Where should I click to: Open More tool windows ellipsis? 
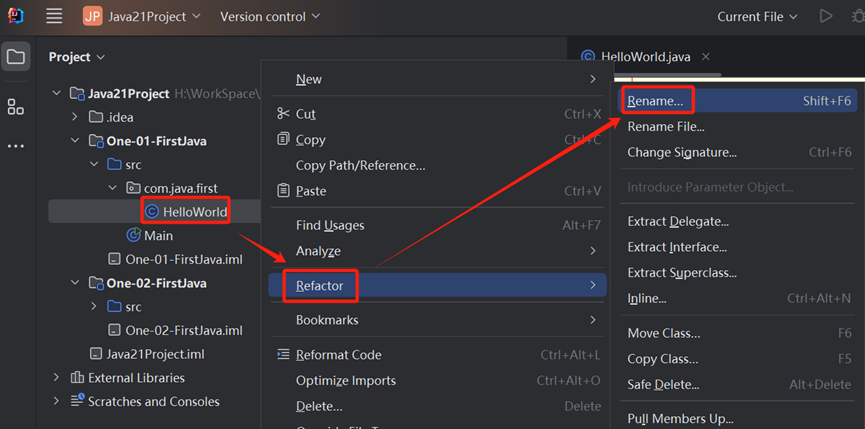point(15,147)
